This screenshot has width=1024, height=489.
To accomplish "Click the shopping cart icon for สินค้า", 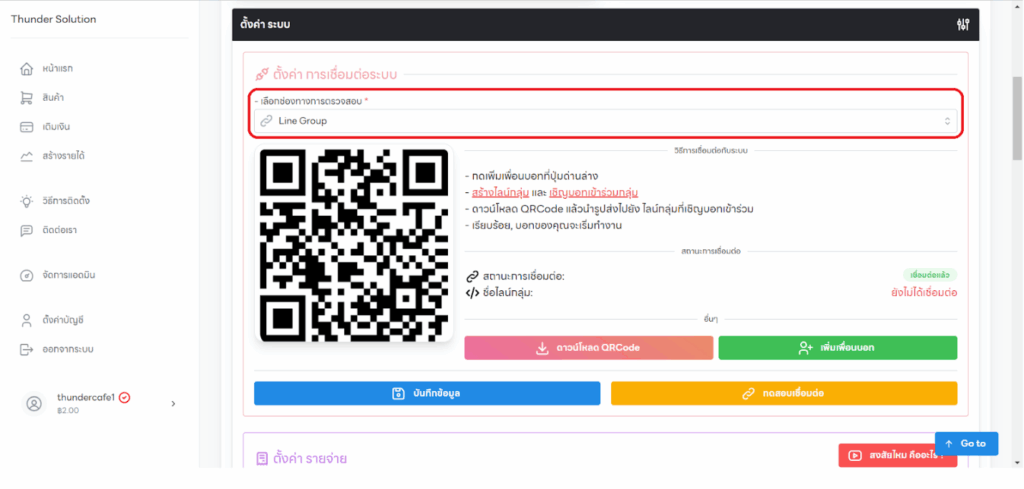I will tap(27, 97).
